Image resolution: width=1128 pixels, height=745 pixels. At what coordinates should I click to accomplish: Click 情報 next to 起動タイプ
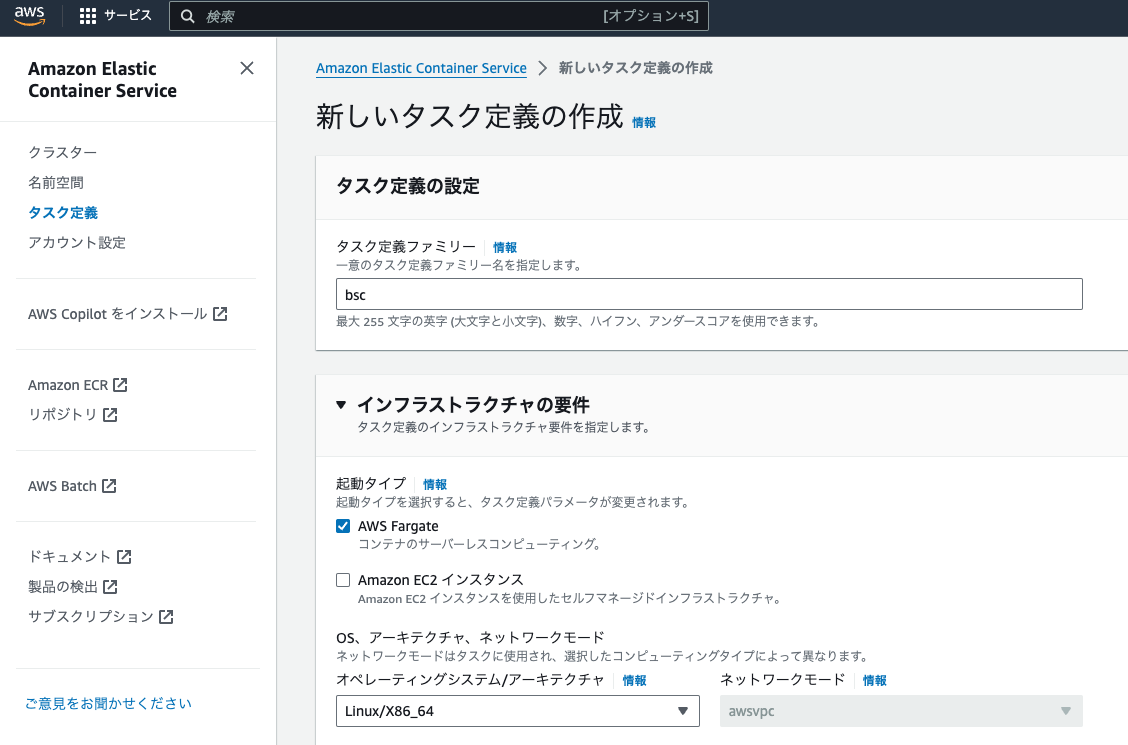435,484
